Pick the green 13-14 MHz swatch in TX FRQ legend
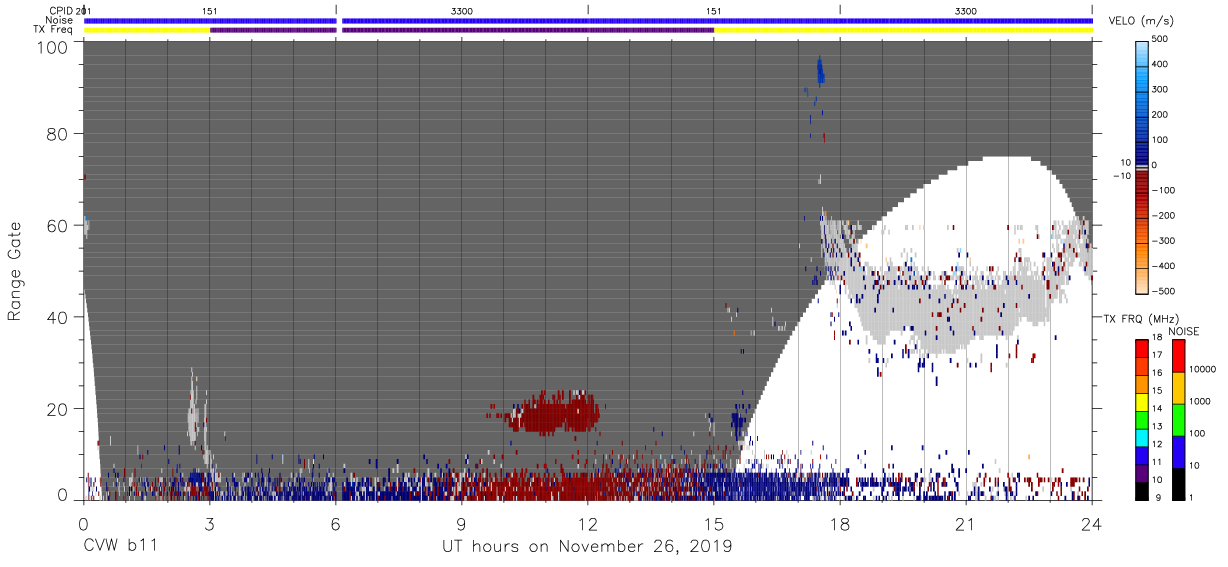1228x567 pixels. [1142, 419]
